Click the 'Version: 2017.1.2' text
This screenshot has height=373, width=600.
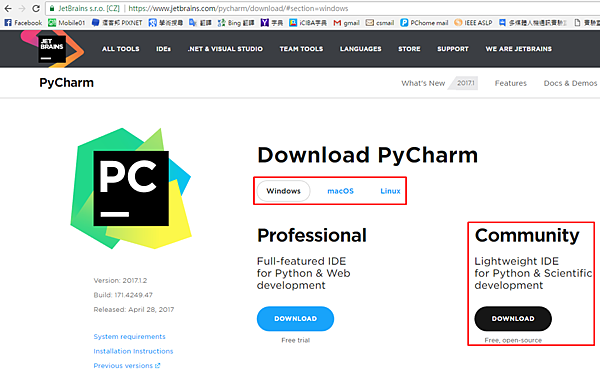120,280
